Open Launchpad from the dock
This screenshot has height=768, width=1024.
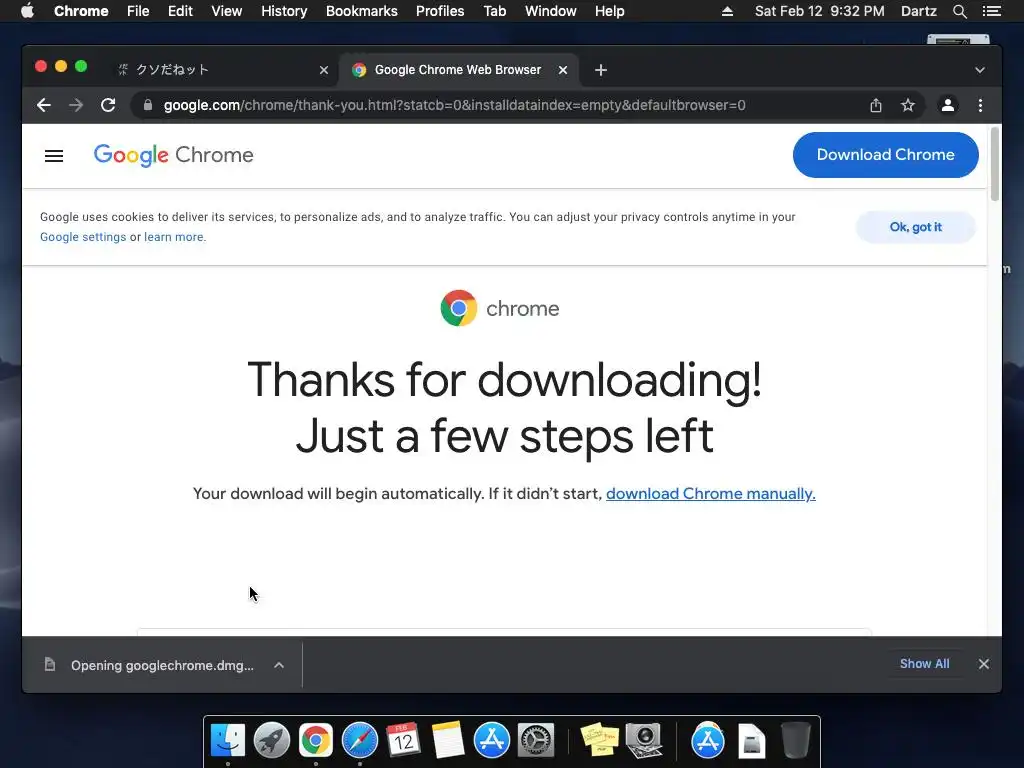272,741
